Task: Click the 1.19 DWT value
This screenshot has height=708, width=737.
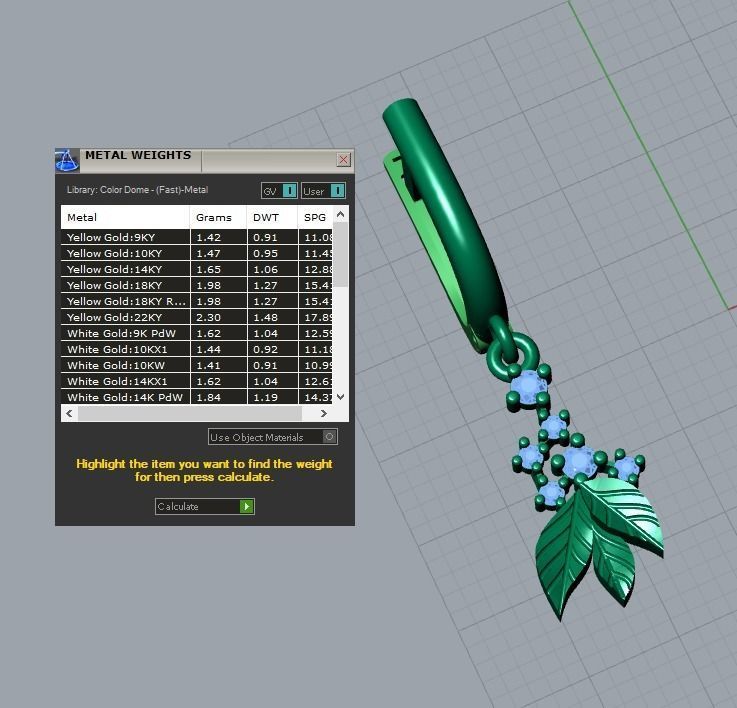Action: pyautogui.click(x=266, y=397)
